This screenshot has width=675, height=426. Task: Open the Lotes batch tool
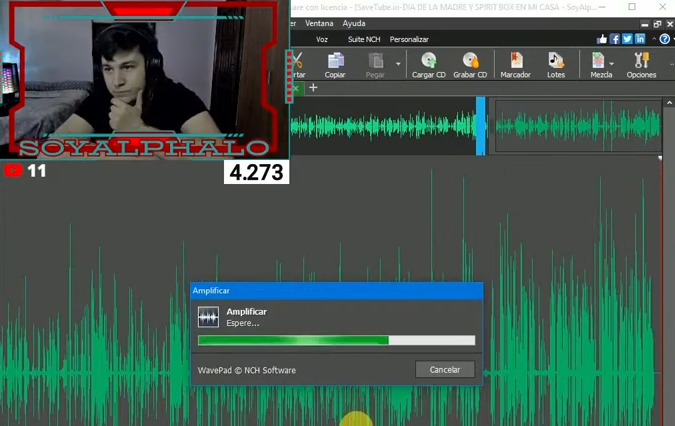pyautogui.click(x=556, y=65)
